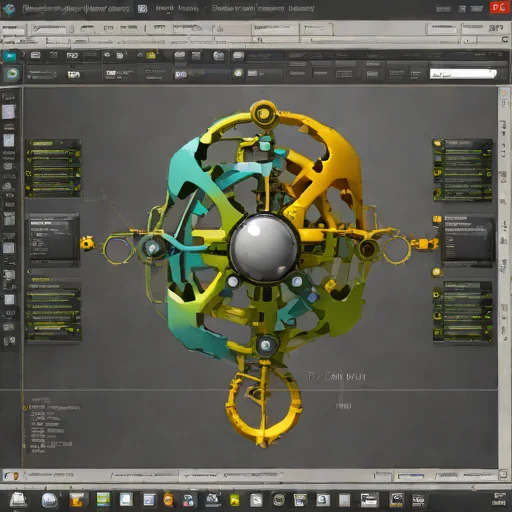
Task: Click the yellow square handle right of model
Action: point(423,243)
